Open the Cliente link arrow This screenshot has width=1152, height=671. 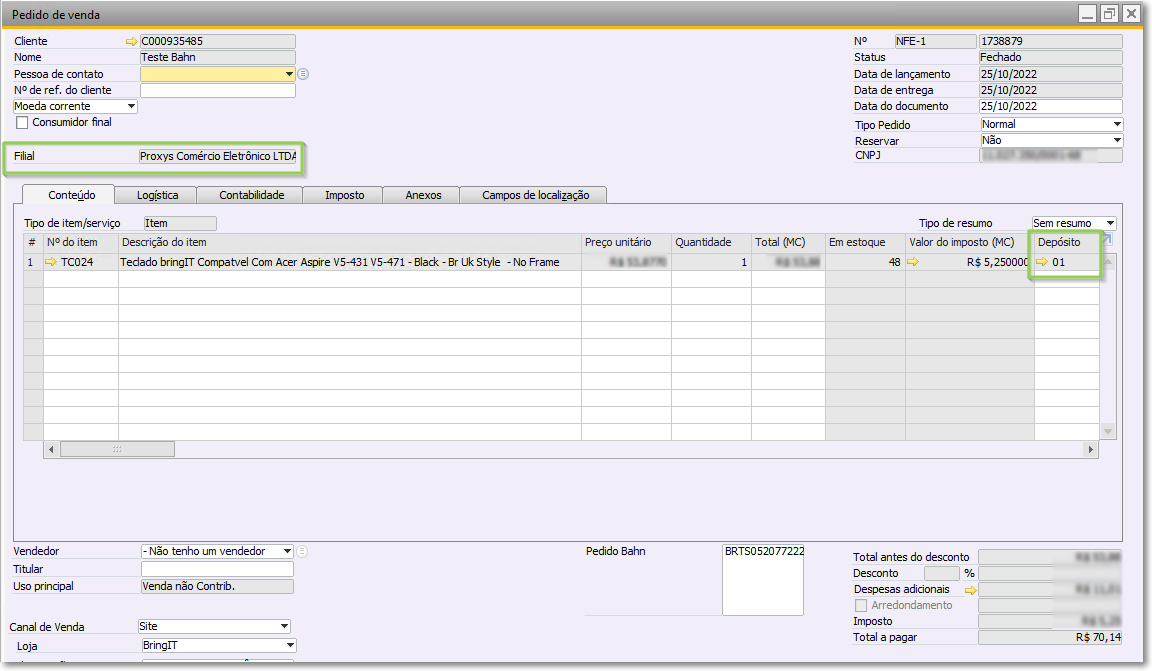132,42
